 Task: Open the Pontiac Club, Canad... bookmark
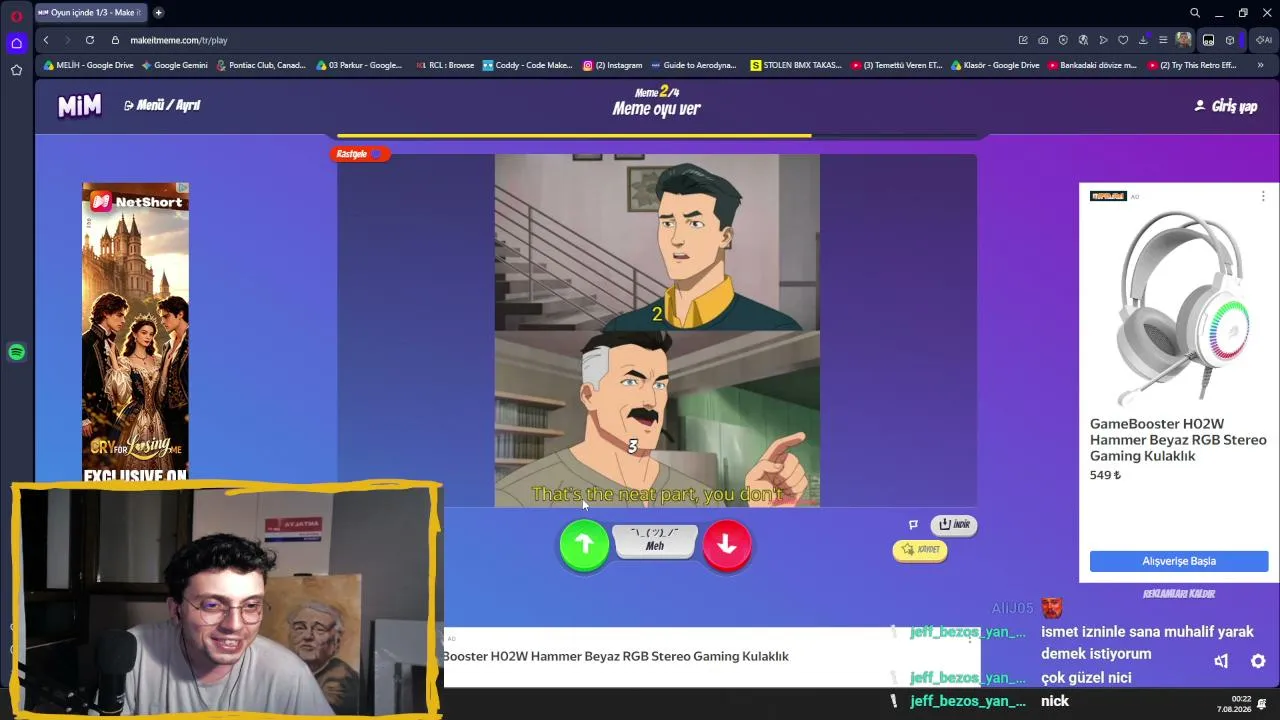[x=261, y=65]
